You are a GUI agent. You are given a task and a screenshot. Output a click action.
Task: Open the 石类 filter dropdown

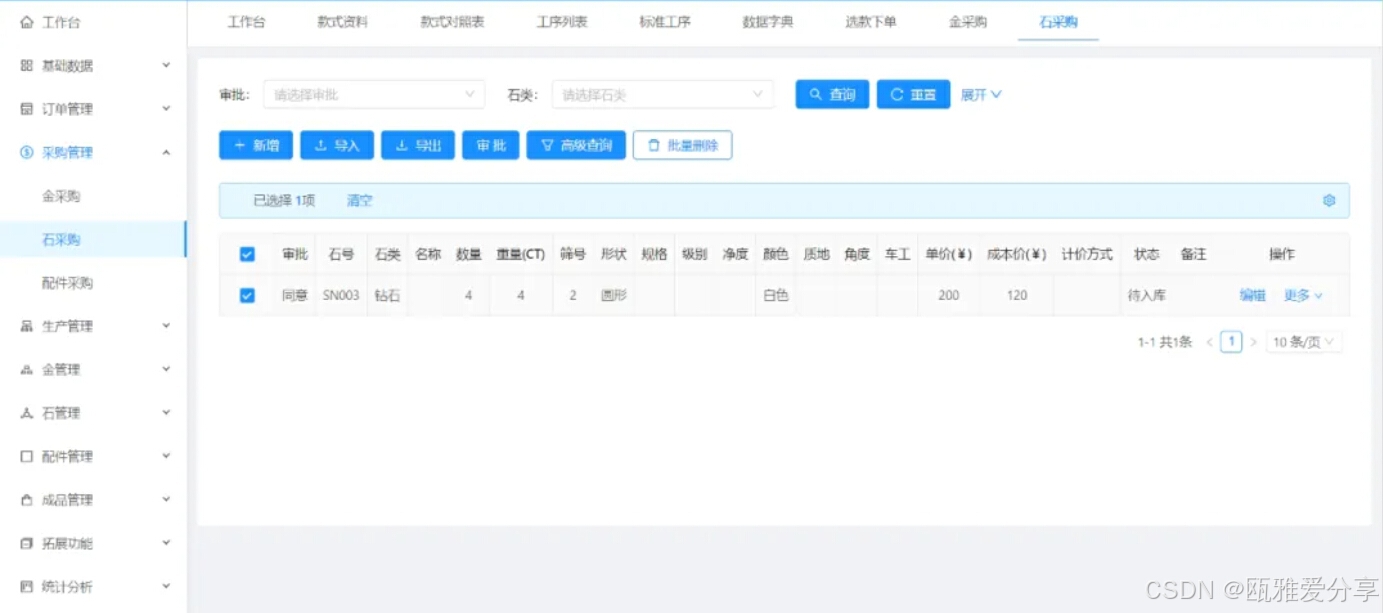pyautogui.click(x=662, y=94)
